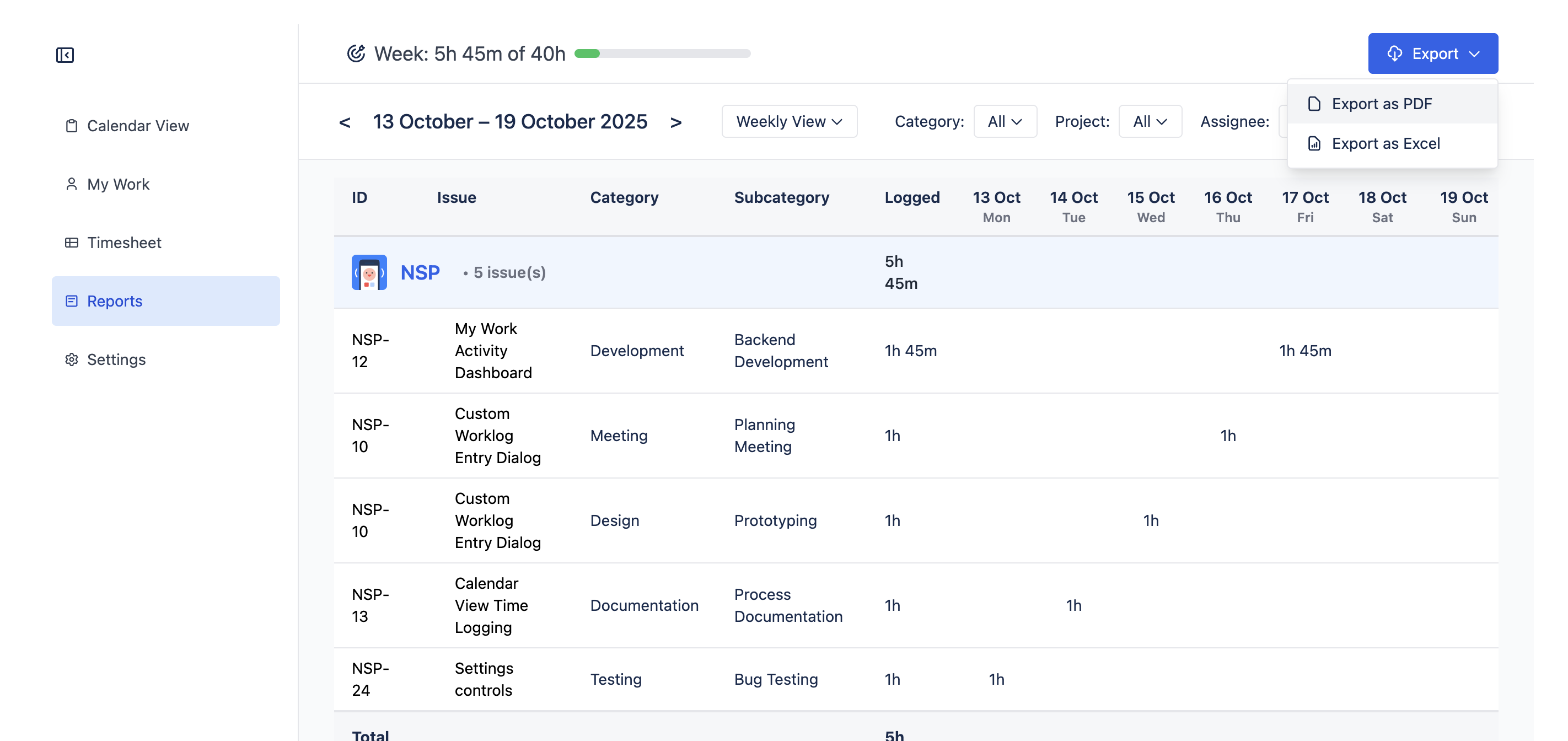Click the NSP project avatar icon
Viewport: 1568px width, 741px height.
point(369,272)
